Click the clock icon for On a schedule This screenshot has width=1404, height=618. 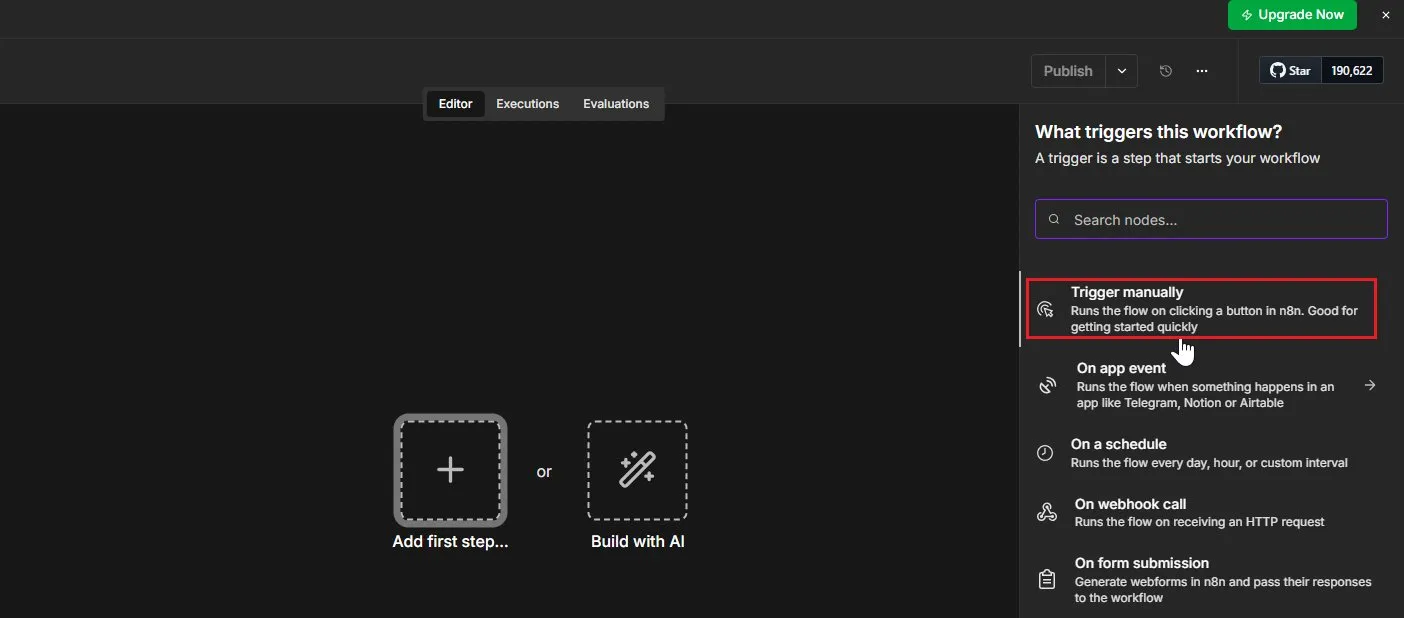(x=1045, y=453)
